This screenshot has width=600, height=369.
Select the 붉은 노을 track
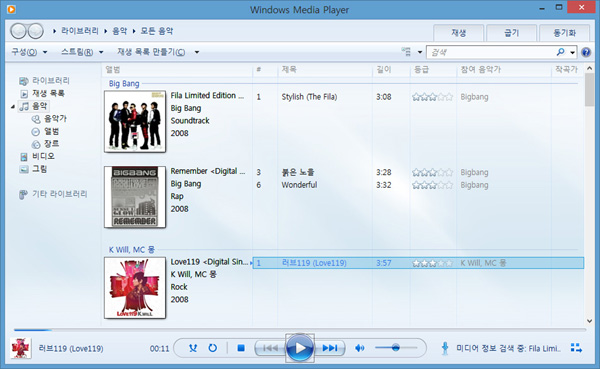(x=298, y=172)
